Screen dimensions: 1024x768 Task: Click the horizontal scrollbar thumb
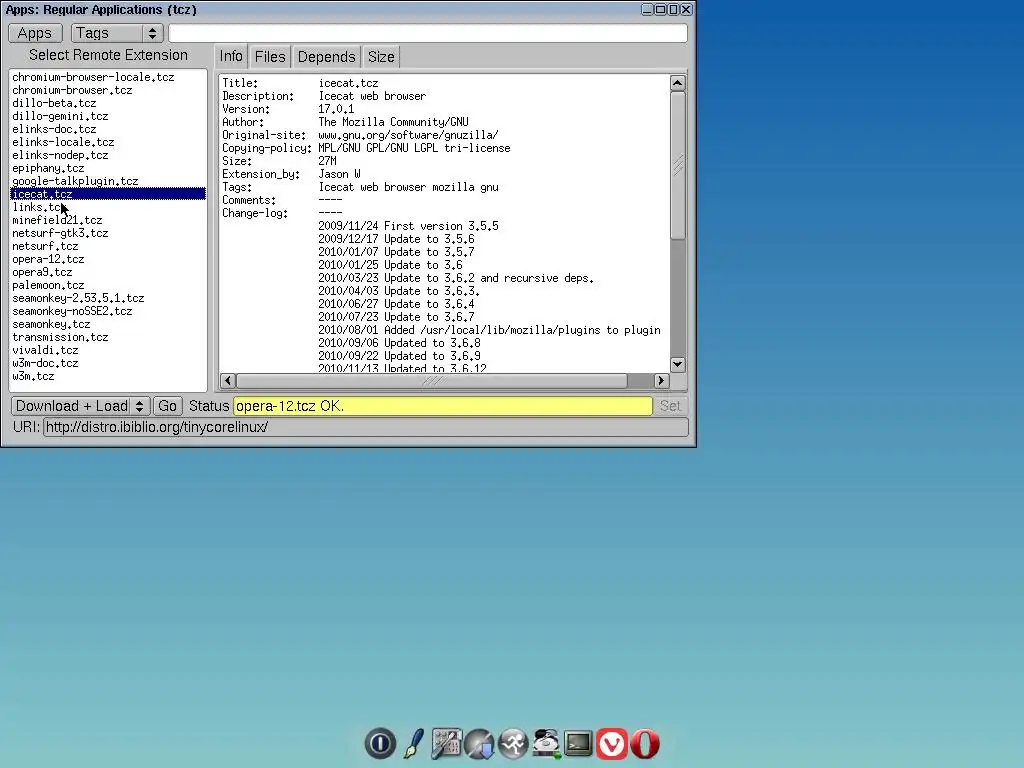432,381
